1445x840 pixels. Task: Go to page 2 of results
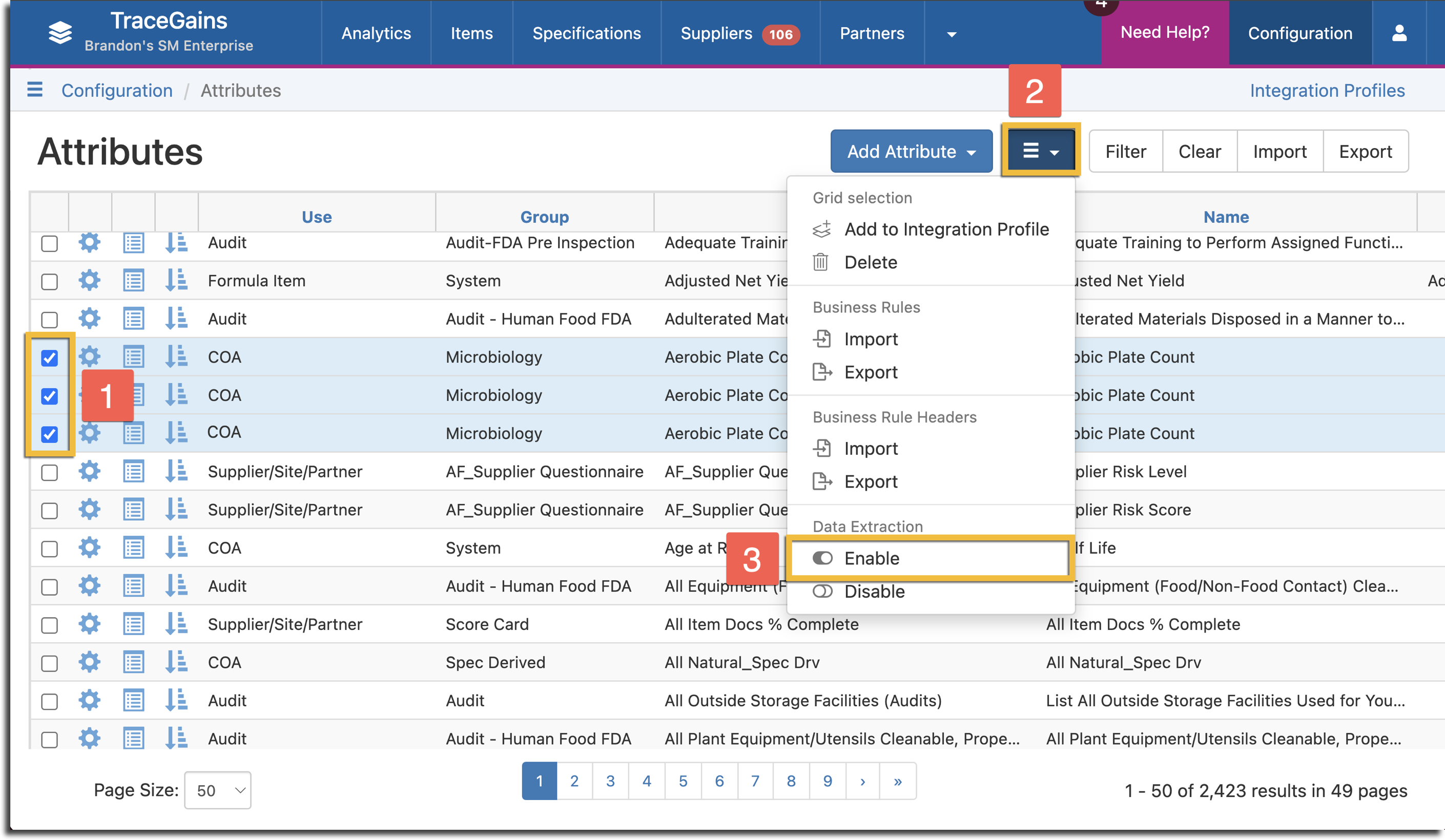[574, 781]
